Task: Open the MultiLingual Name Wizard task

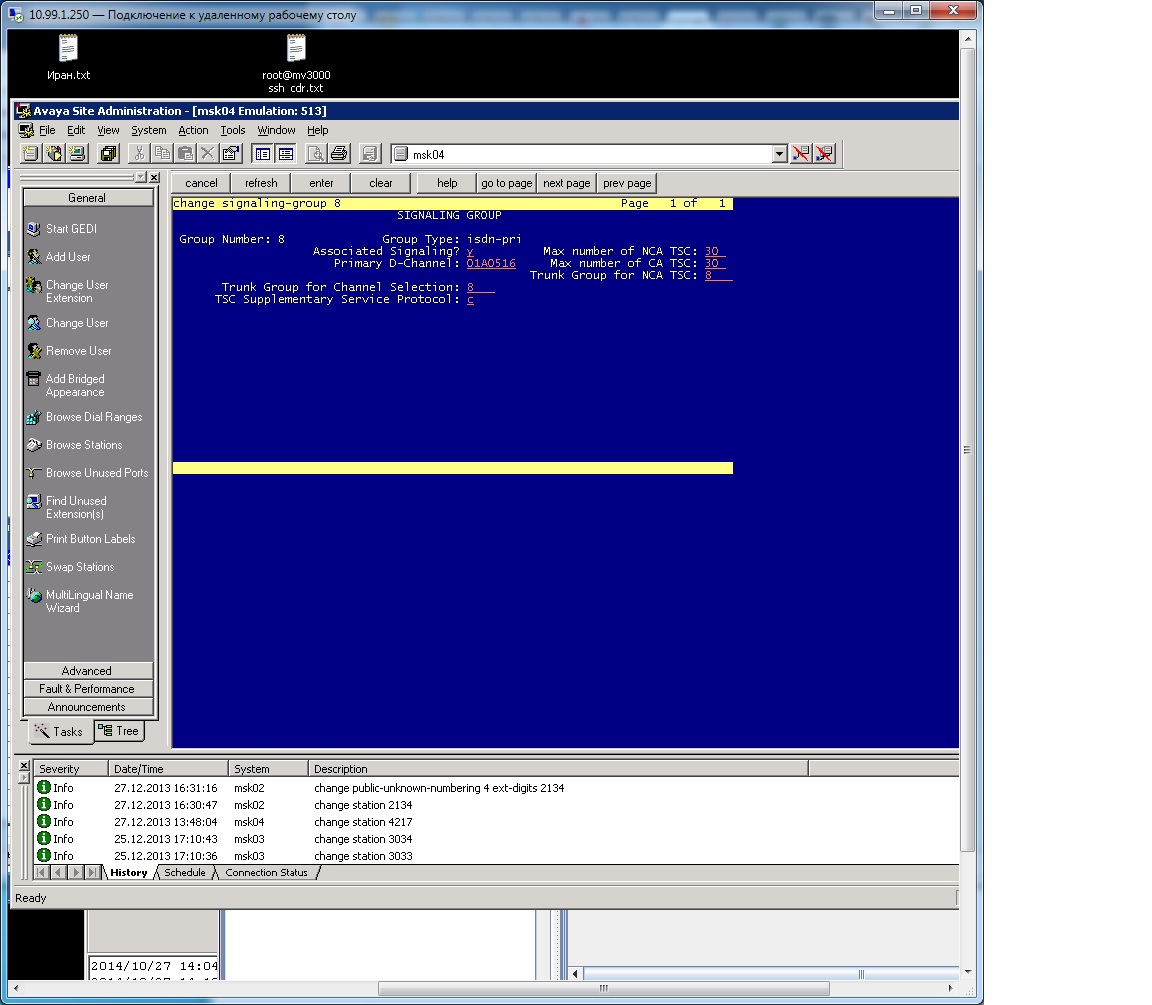Action: pos(79,601)
